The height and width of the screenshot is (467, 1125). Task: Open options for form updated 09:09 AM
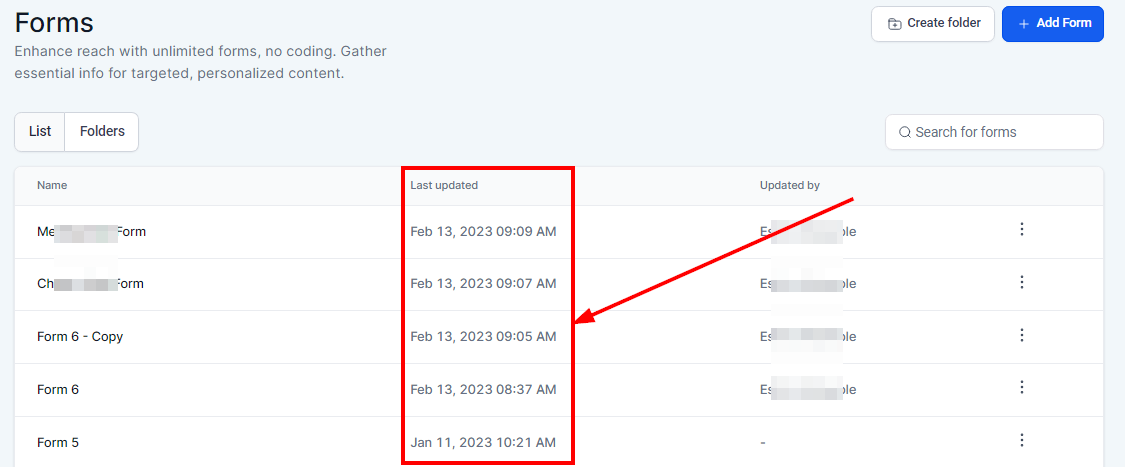1021,229
